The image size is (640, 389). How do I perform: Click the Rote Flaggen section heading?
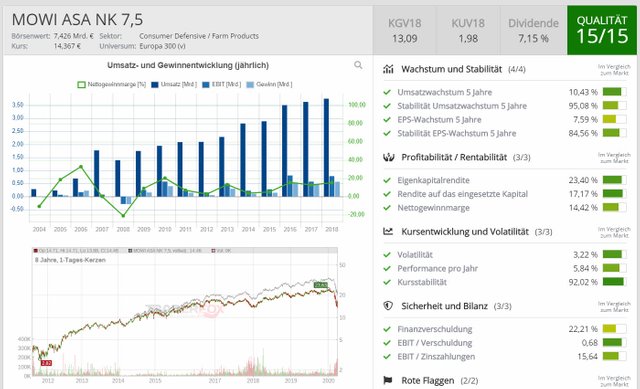[427, 380]
